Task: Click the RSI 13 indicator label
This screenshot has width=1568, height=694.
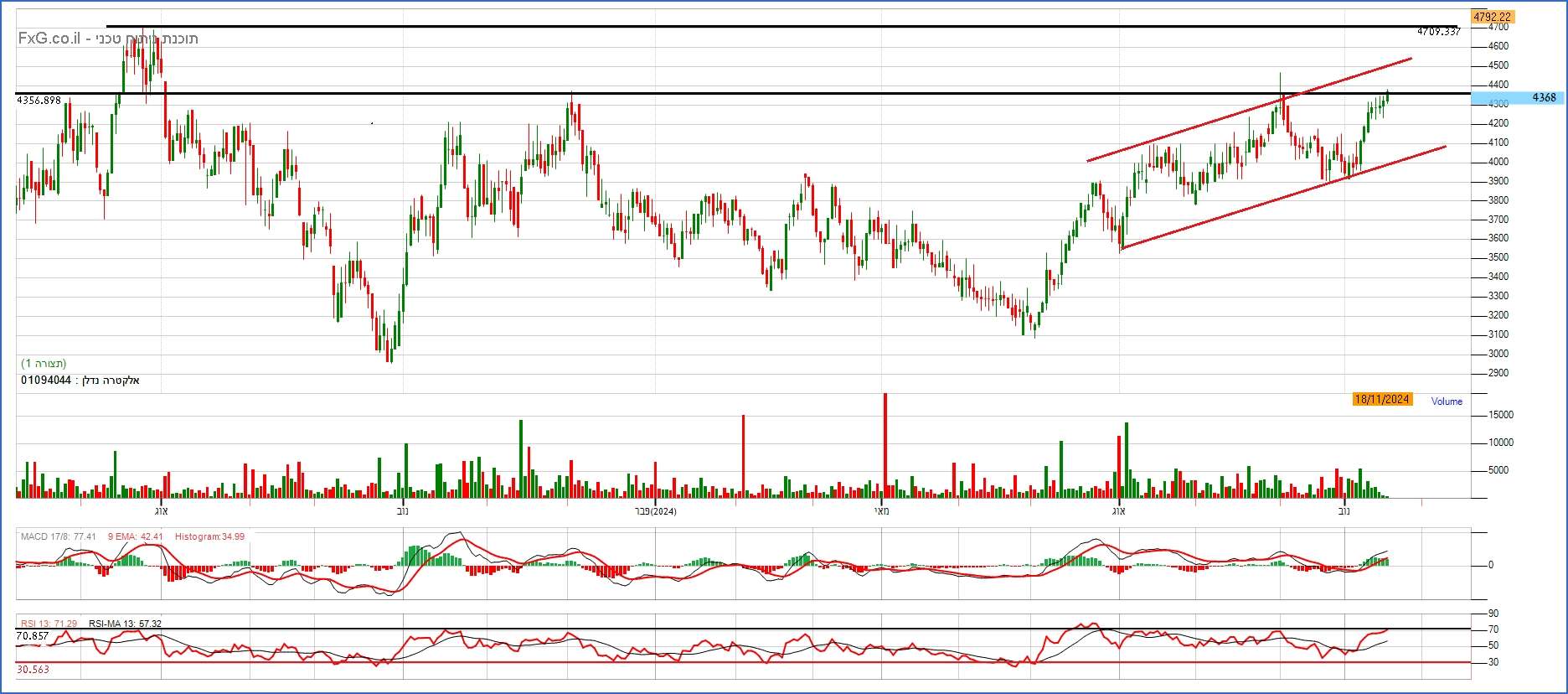Action: 49,624
